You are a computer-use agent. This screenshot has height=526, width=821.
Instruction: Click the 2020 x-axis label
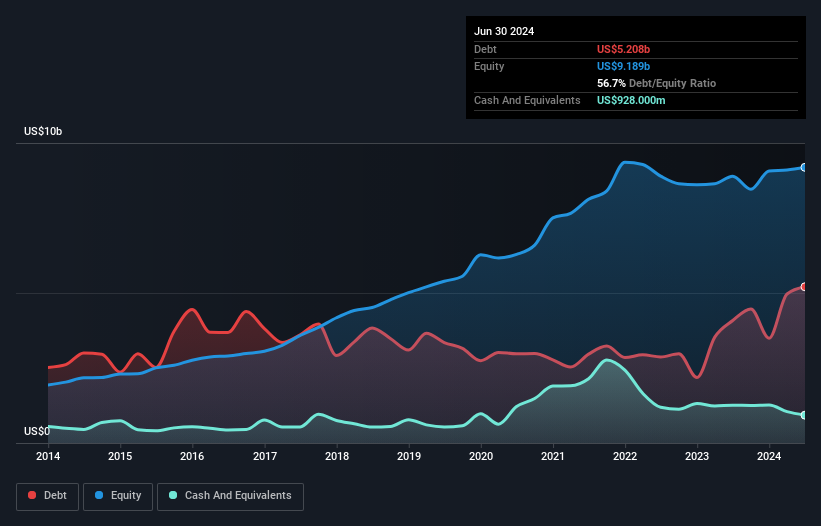(481, 456)
